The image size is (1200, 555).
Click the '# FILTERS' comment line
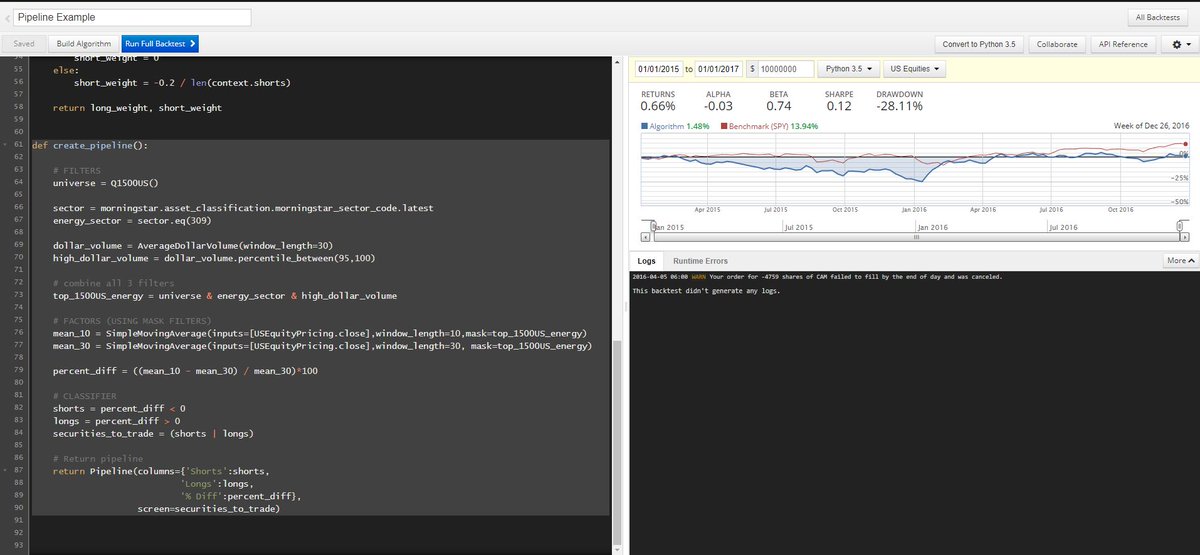pos(77,170)
